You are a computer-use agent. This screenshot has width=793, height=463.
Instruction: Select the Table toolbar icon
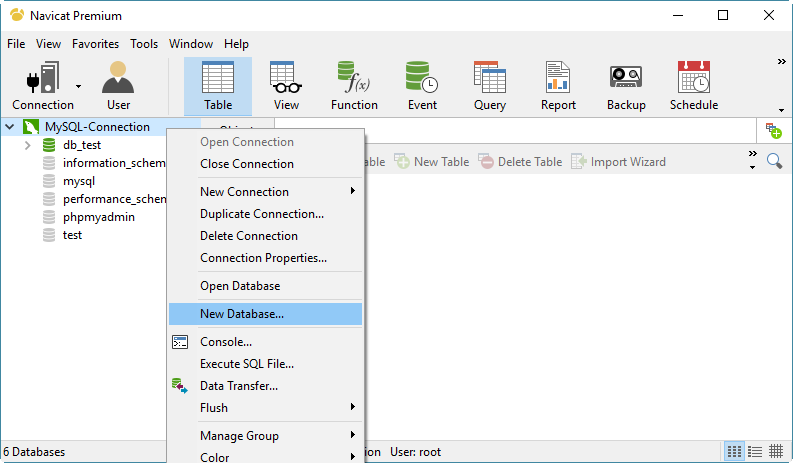218,86
